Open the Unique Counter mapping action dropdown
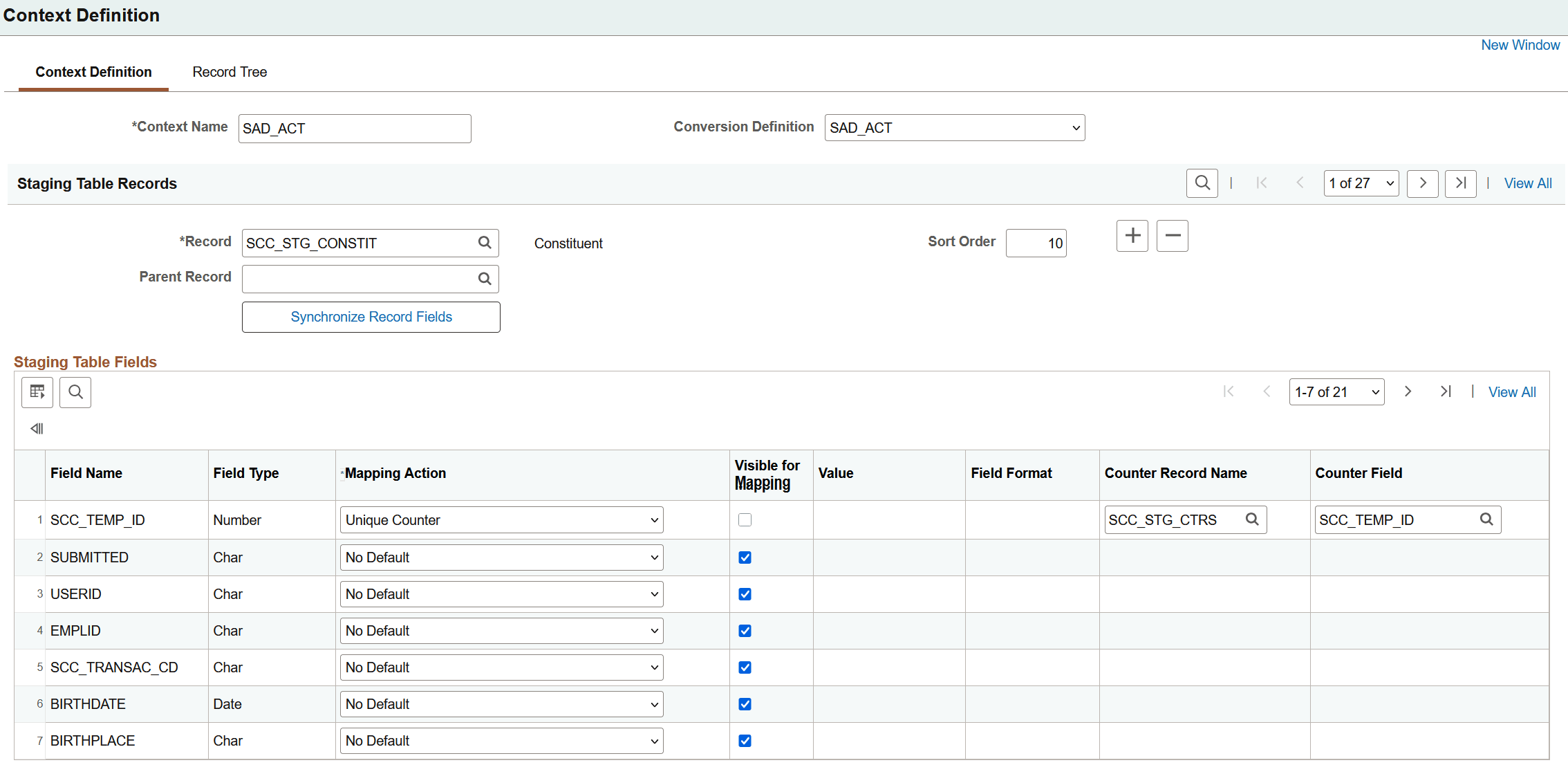 coord(501,520)
